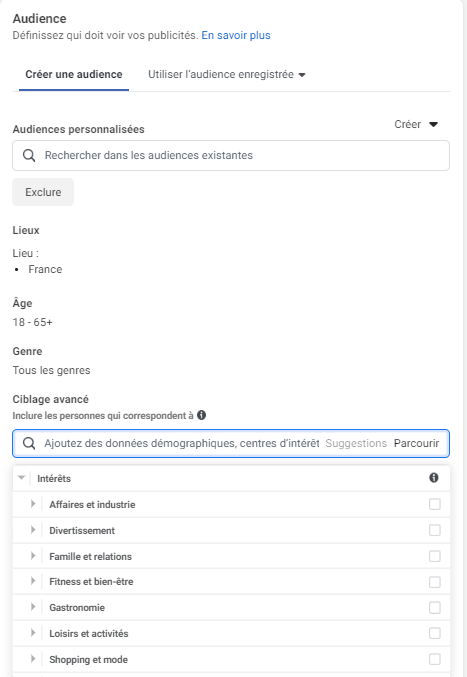Expand Fitness et bien-être subcategories
The image size is (467, 677).
[33, 581]
